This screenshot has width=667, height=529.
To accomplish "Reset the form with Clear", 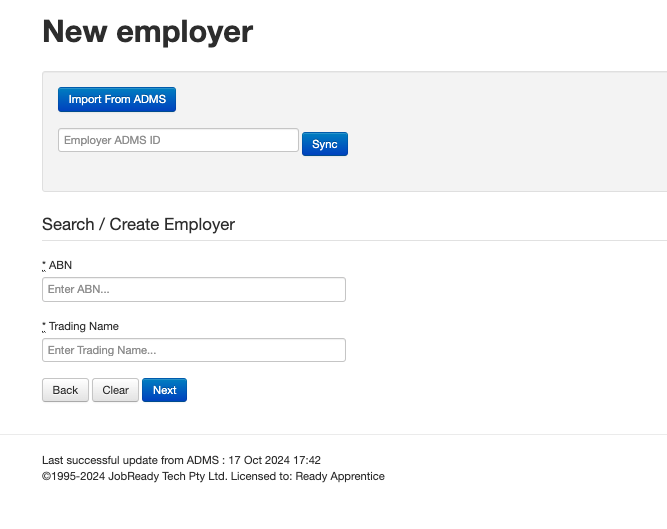I will point(115,390).
